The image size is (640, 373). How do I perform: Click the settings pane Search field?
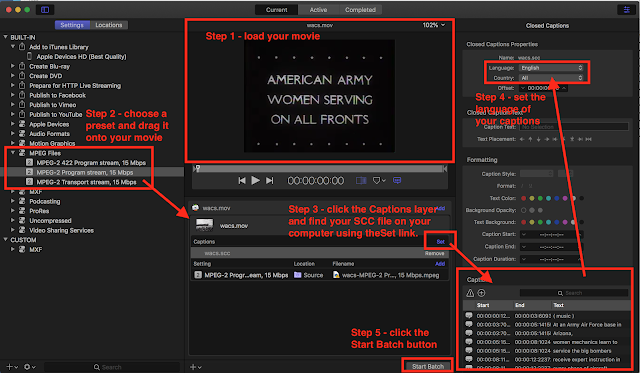coord(111,367)
